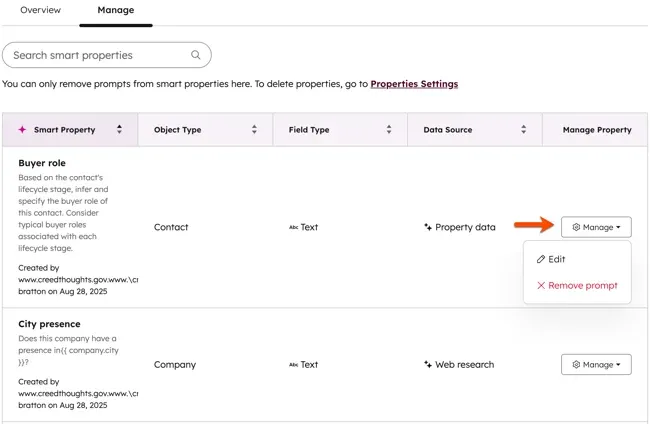This screenshot has width=650, height=424.
Task: Sort by Smart Property column arrows
Action: [x=120, y=130]
